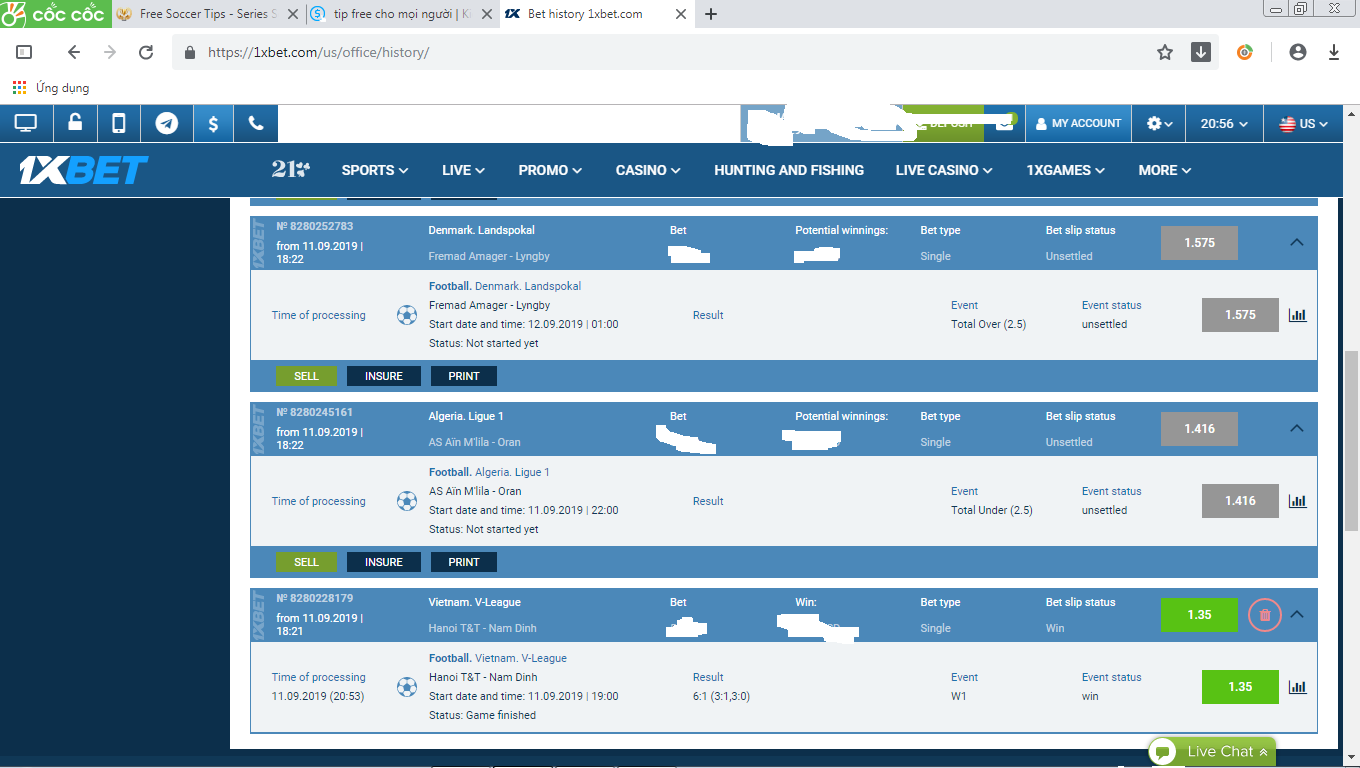Expand the CASINO menu
The height and width of the screenshot is (768, 1360).
point(648,170)
